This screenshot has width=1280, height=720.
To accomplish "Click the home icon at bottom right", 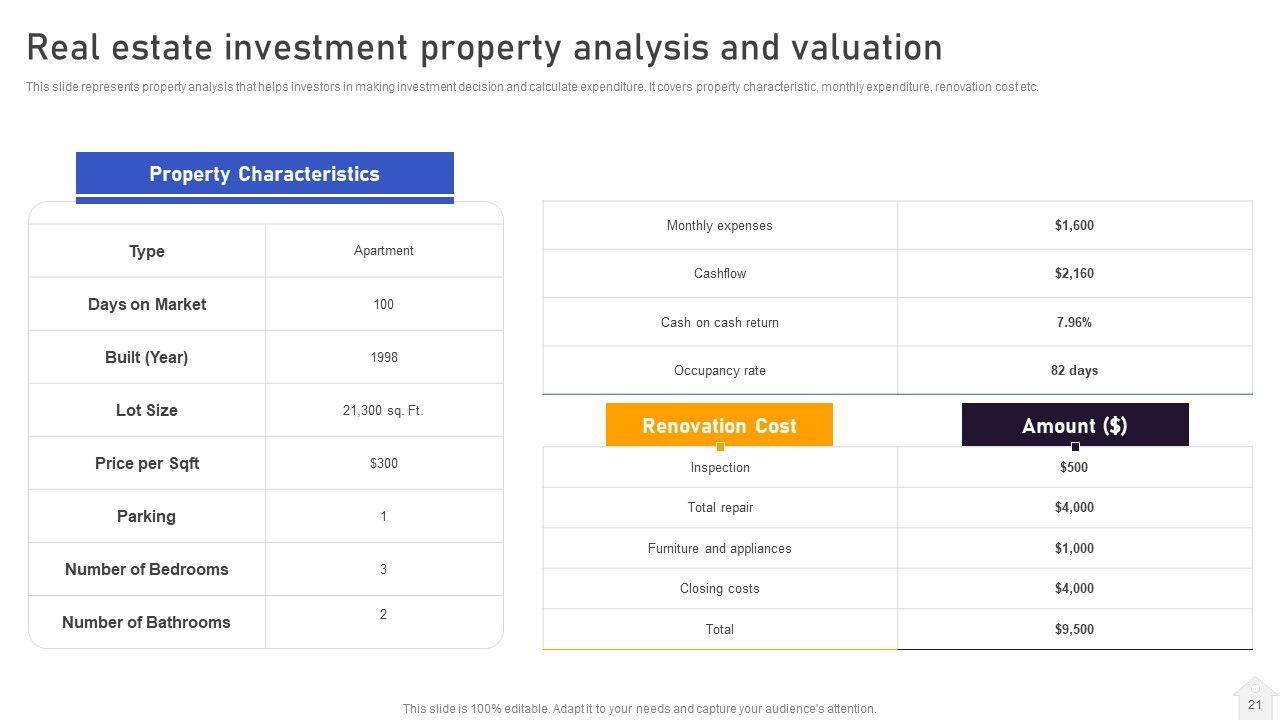I will tap(1255, 697).
